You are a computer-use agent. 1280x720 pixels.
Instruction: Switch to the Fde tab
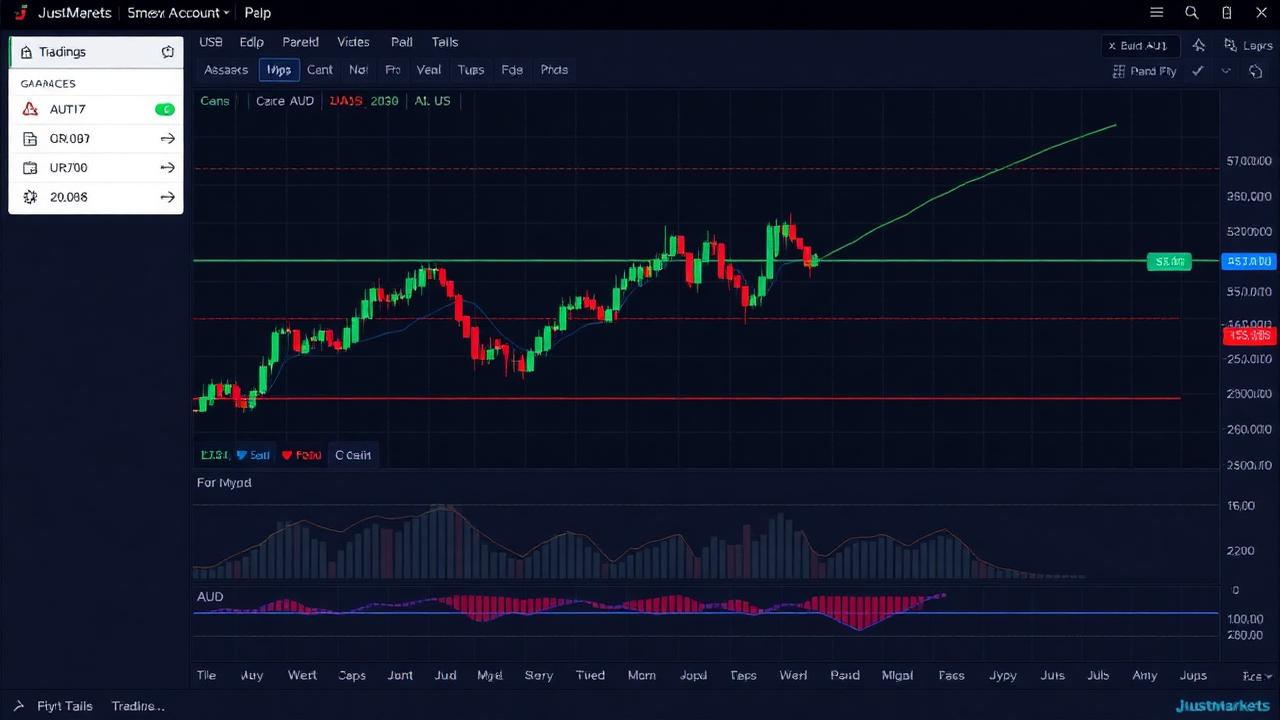point(512,70)
